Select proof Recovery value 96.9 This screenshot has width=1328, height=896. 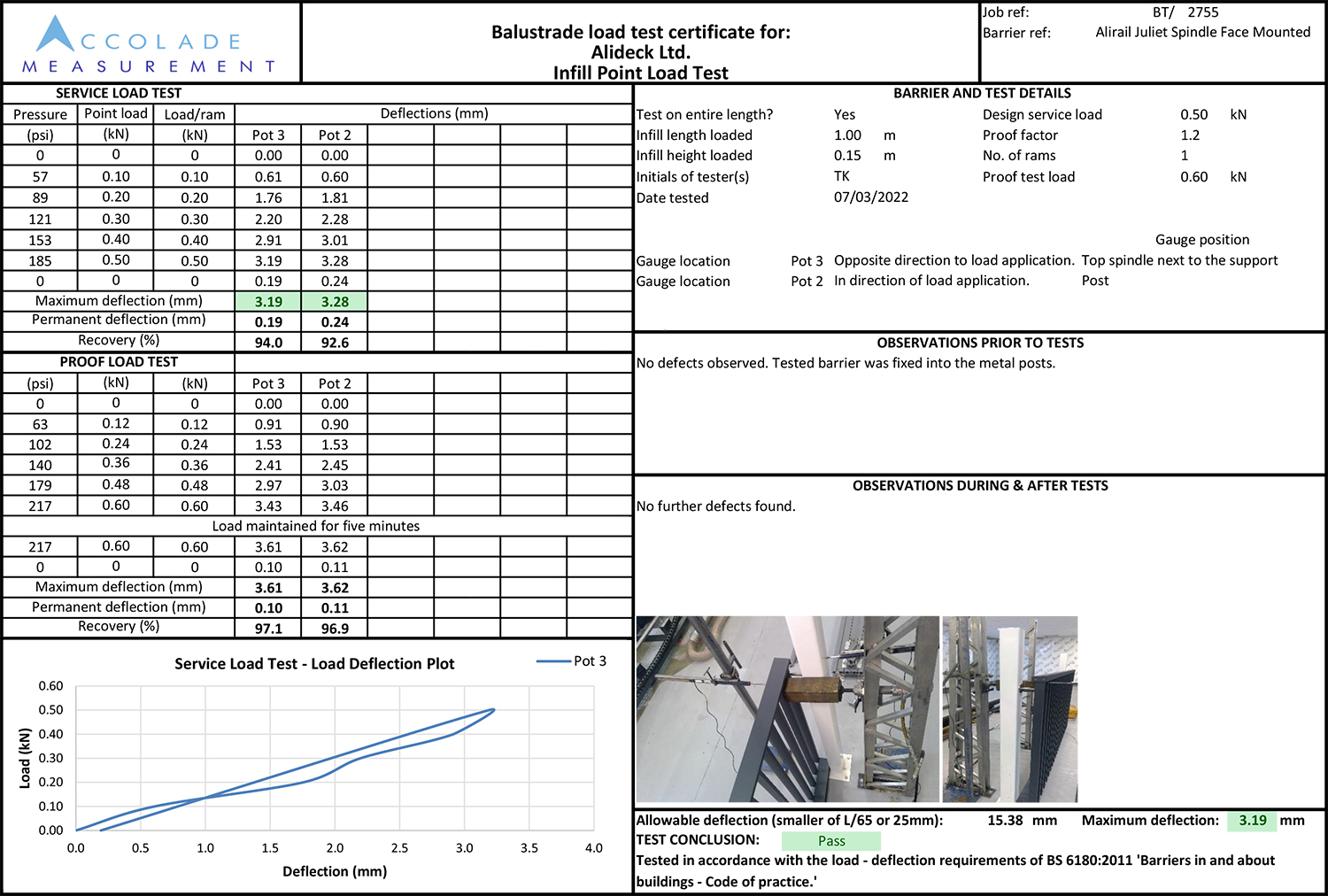click(335, 629)
